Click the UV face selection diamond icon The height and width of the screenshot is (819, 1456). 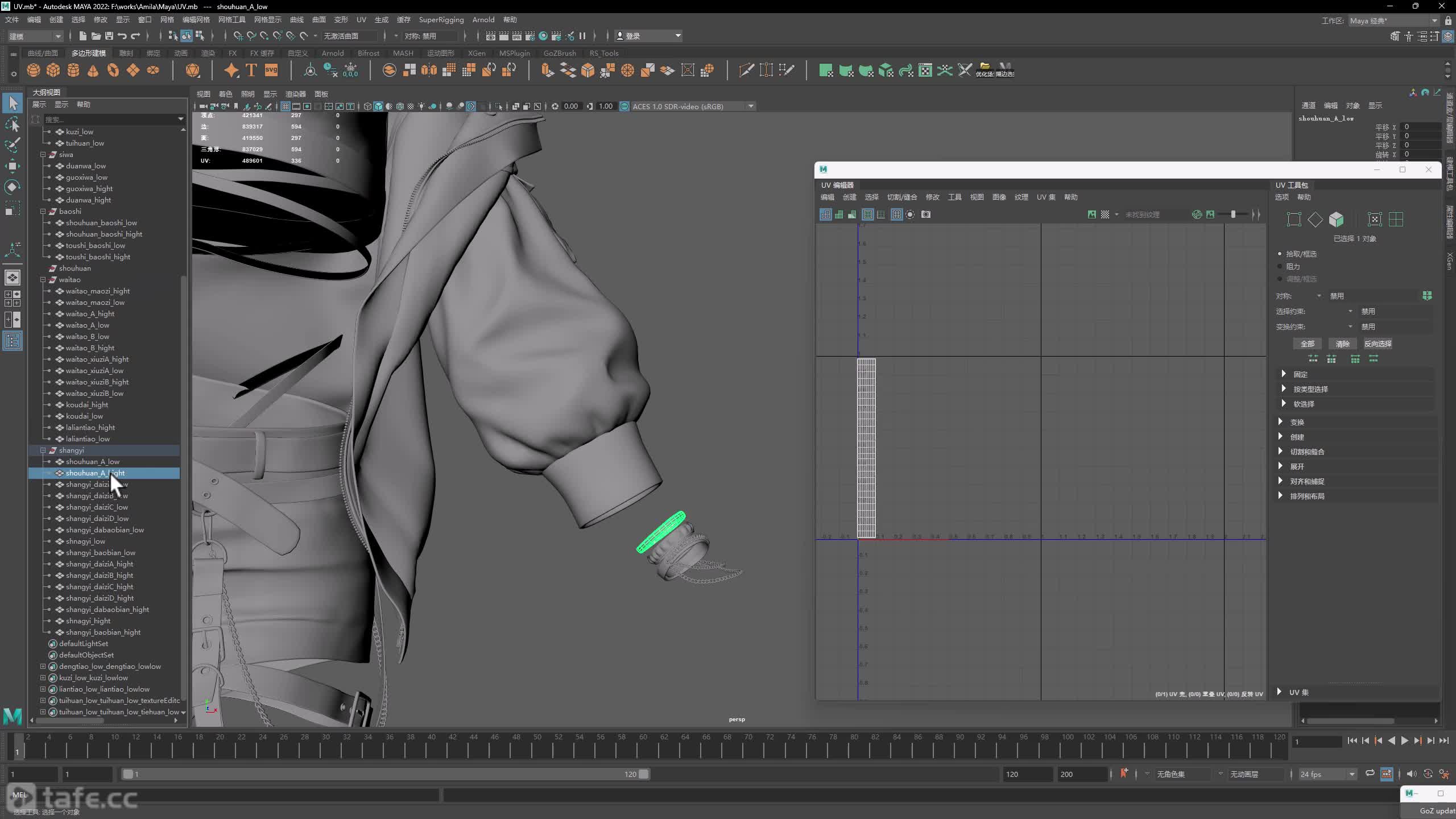1315,220
